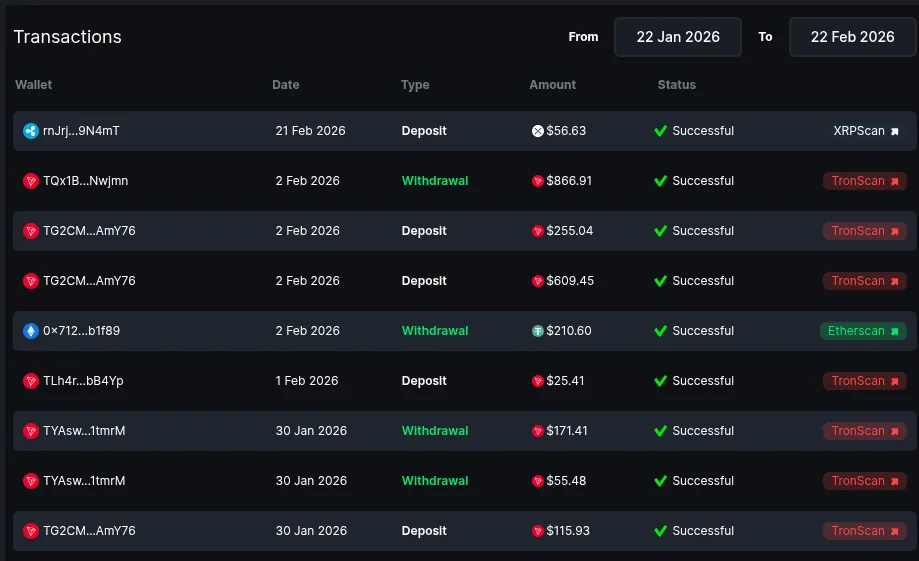Open the TronScan link for the $55.48 withdrawal
Image resolution: width=919 pixels, height=561 pixels.
865,481
